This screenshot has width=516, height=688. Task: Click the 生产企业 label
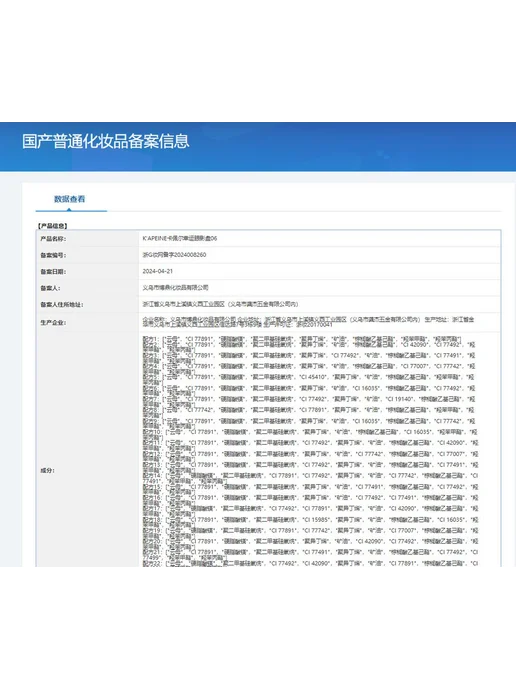click(x=53, y=322)
